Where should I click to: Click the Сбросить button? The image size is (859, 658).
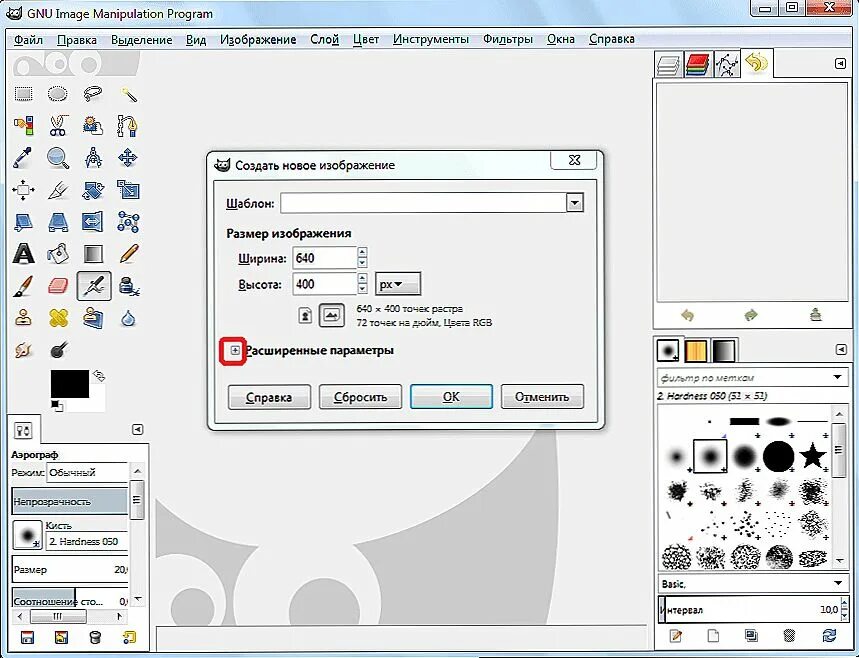tap(360, 397)
